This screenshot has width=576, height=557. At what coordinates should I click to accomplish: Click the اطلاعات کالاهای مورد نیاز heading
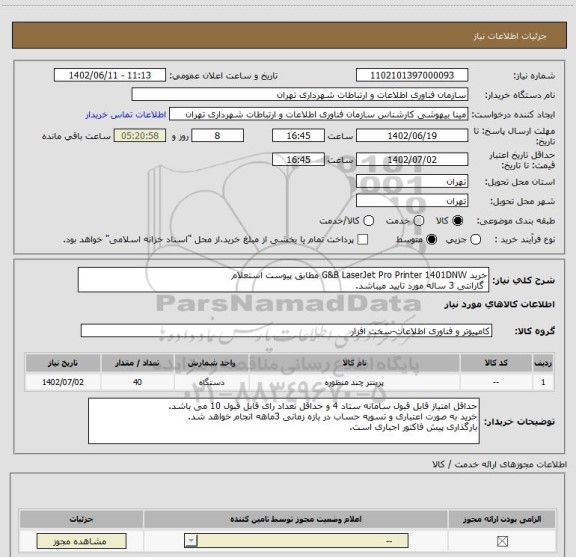tap(500, 304)
